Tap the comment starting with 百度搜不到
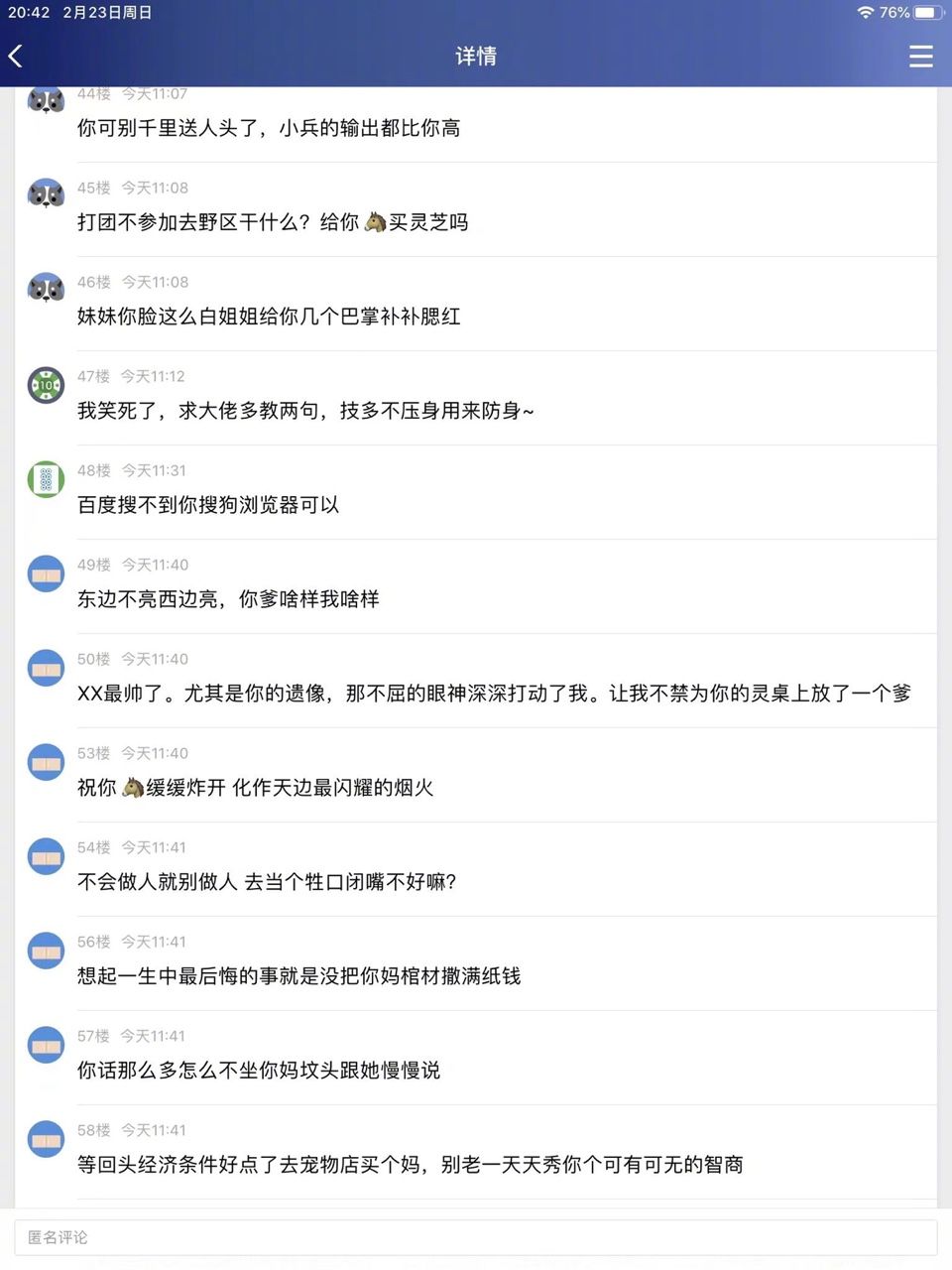 tap(208, 505)
